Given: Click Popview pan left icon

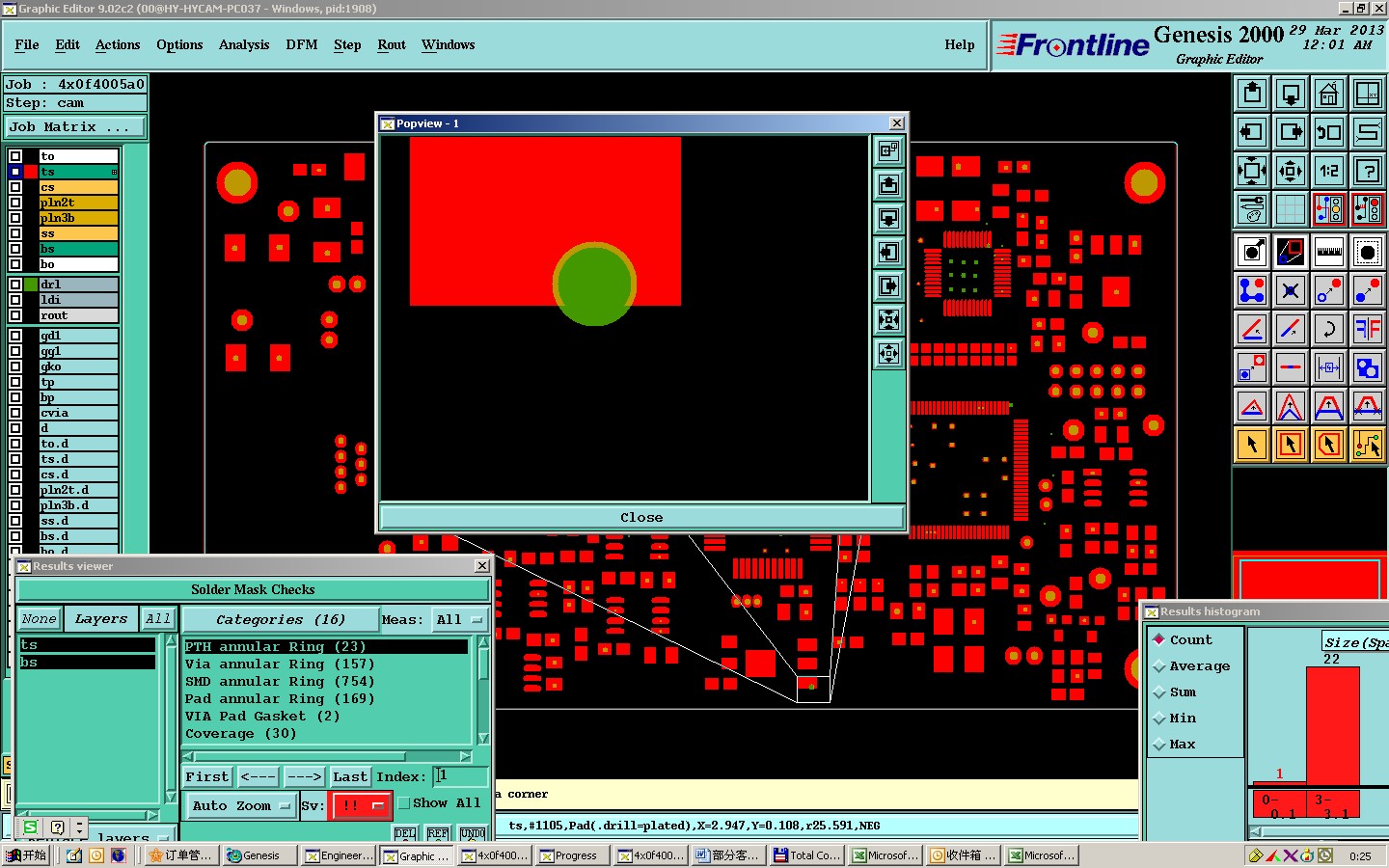Looking at the screenshot, I should pyautogui.click(x=888, y=252).
